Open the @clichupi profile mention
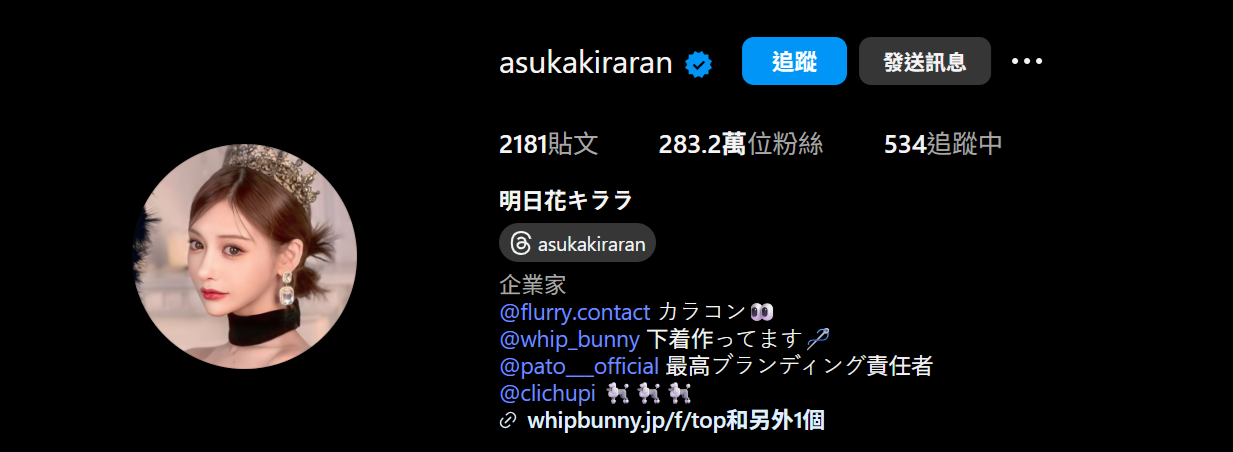The height and width of the screenshot is (452, 1233). (x=547, y=393)
